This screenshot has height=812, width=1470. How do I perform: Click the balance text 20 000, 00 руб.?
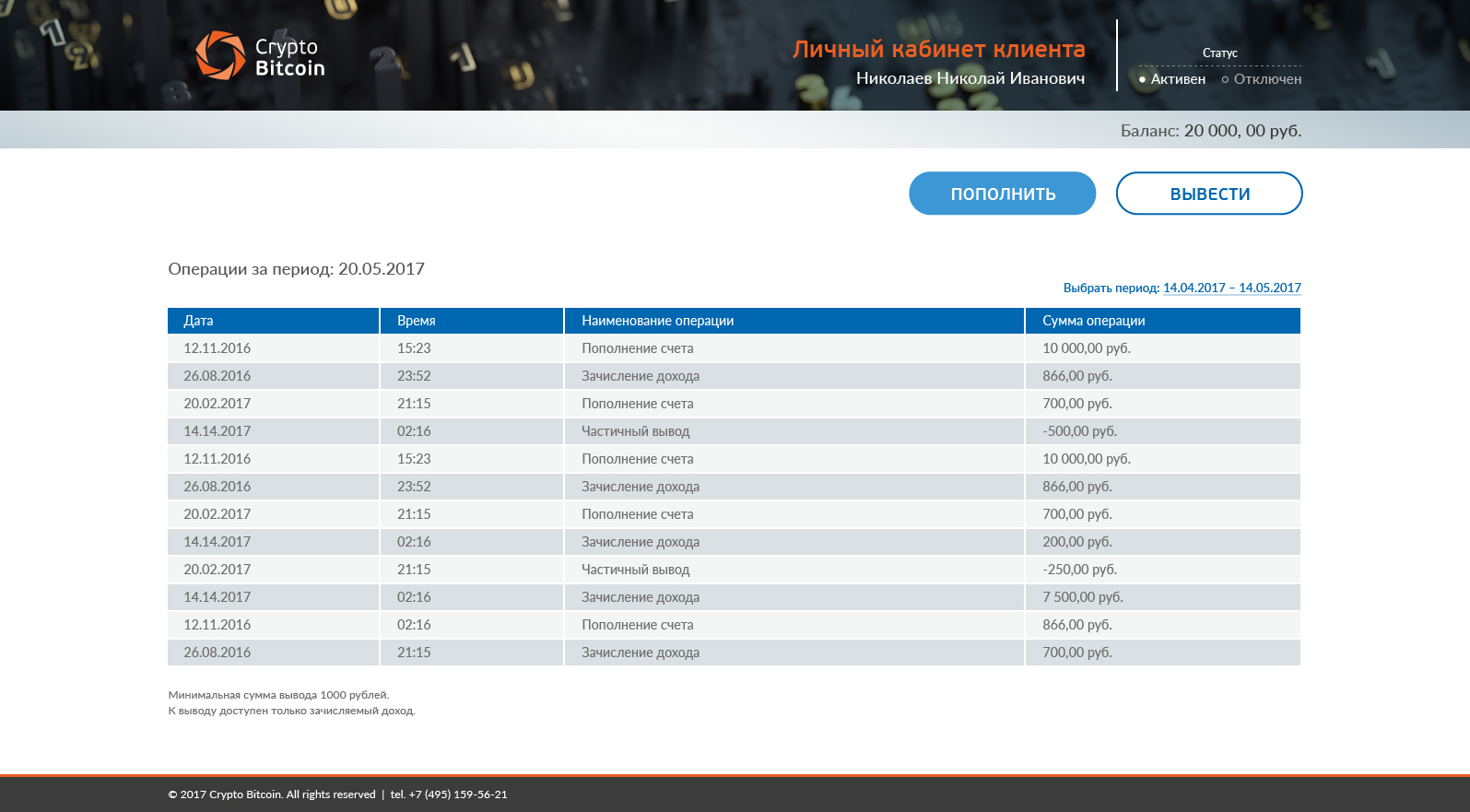[x=1243, y=131]
